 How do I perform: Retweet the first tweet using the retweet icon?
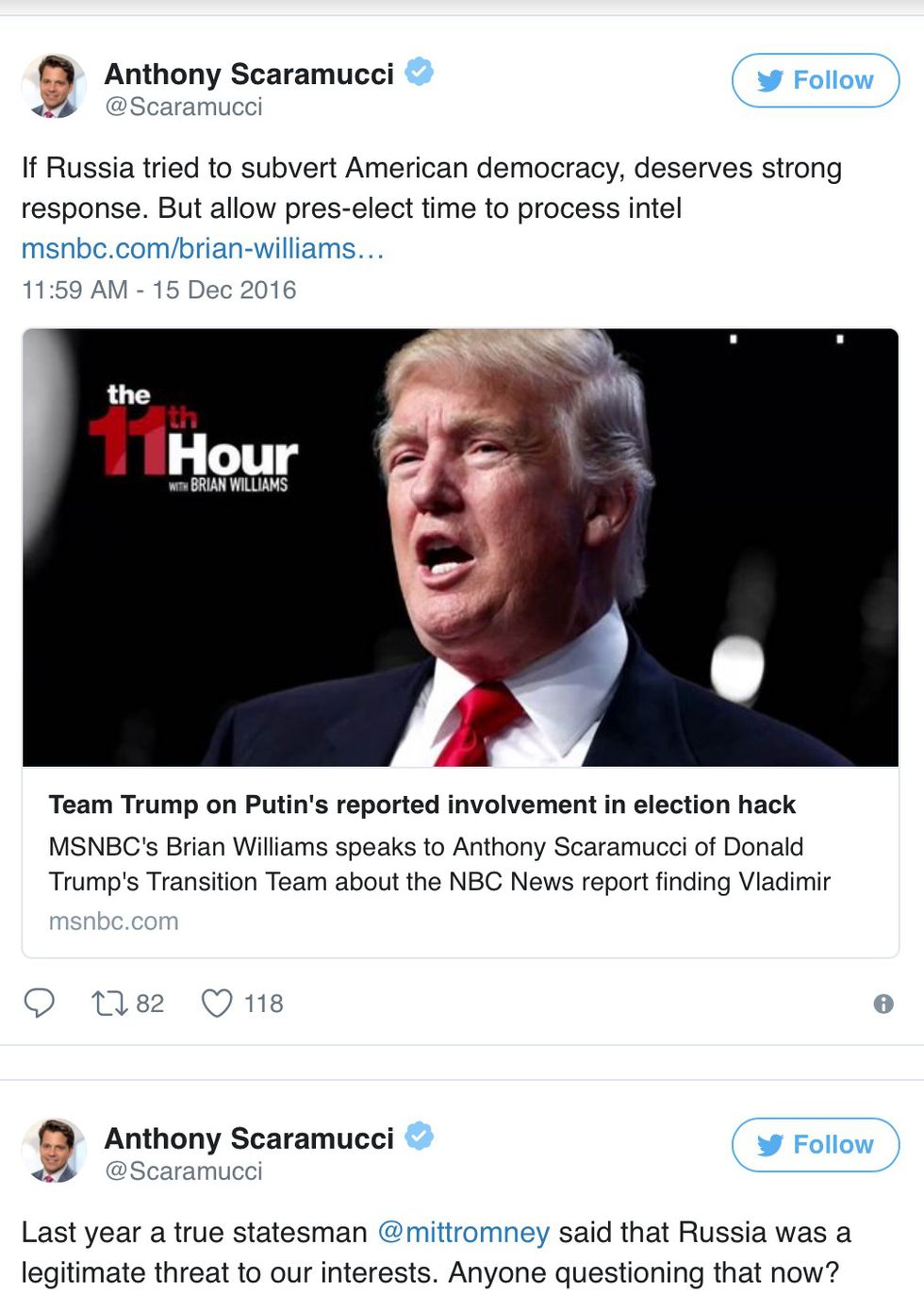(109, 1003)
